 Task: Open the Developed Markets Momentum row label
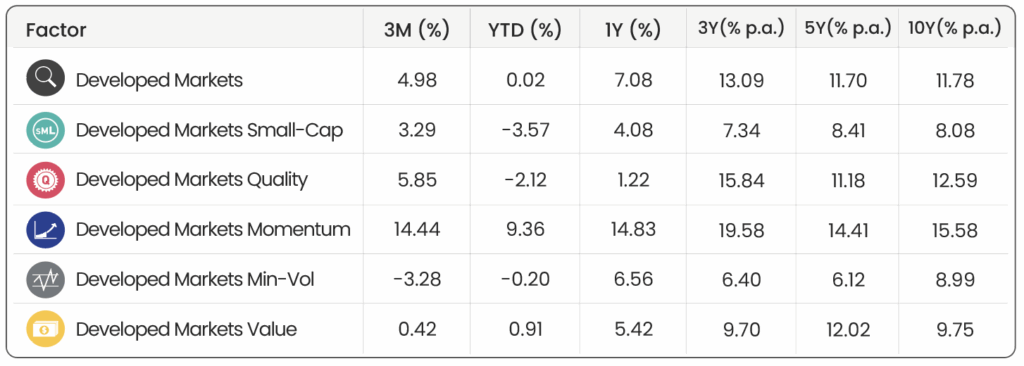(214, 229)
